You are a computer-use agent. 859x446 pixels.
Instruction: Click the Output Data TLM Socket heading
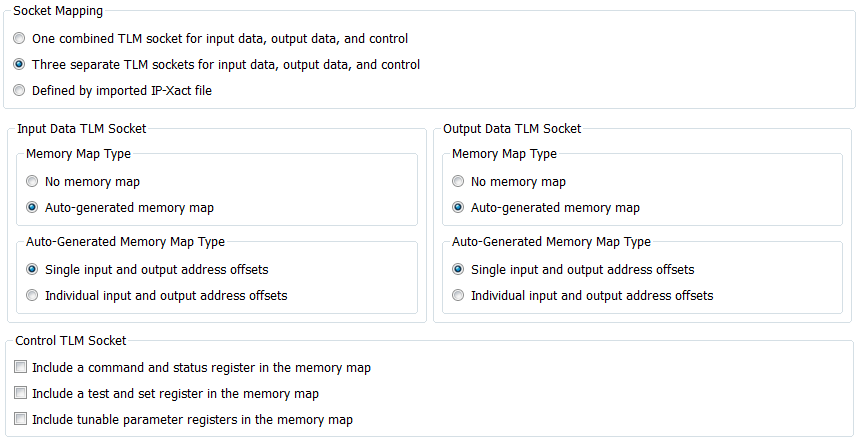click(511, 129)
